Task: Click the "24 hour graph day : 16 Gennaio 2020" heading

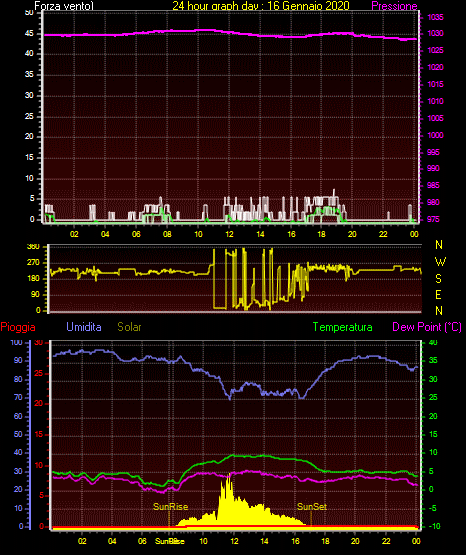Action: click(x=261, y=6)
